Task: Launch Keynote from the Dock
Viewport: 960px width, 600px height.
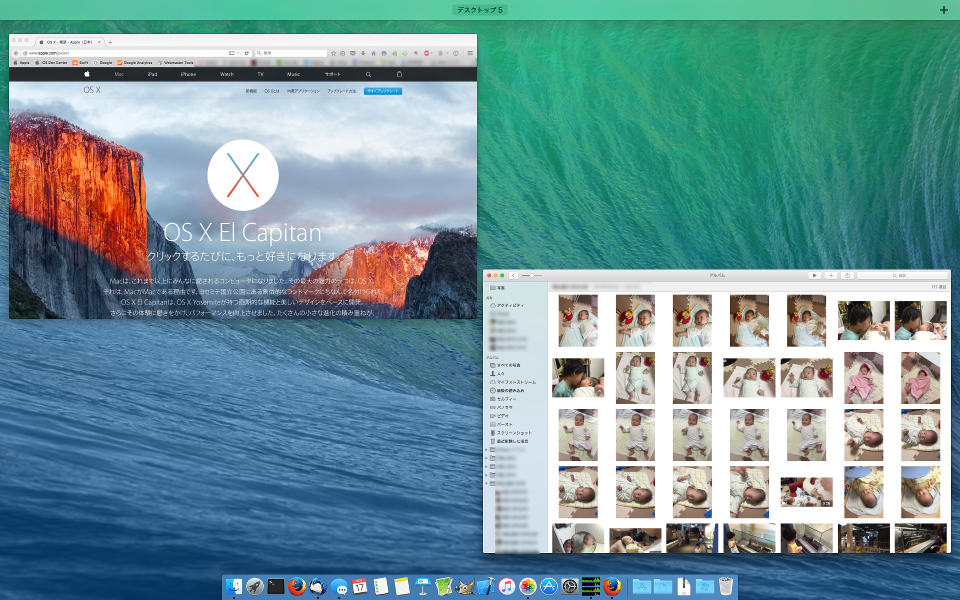Action: [422, 587]
